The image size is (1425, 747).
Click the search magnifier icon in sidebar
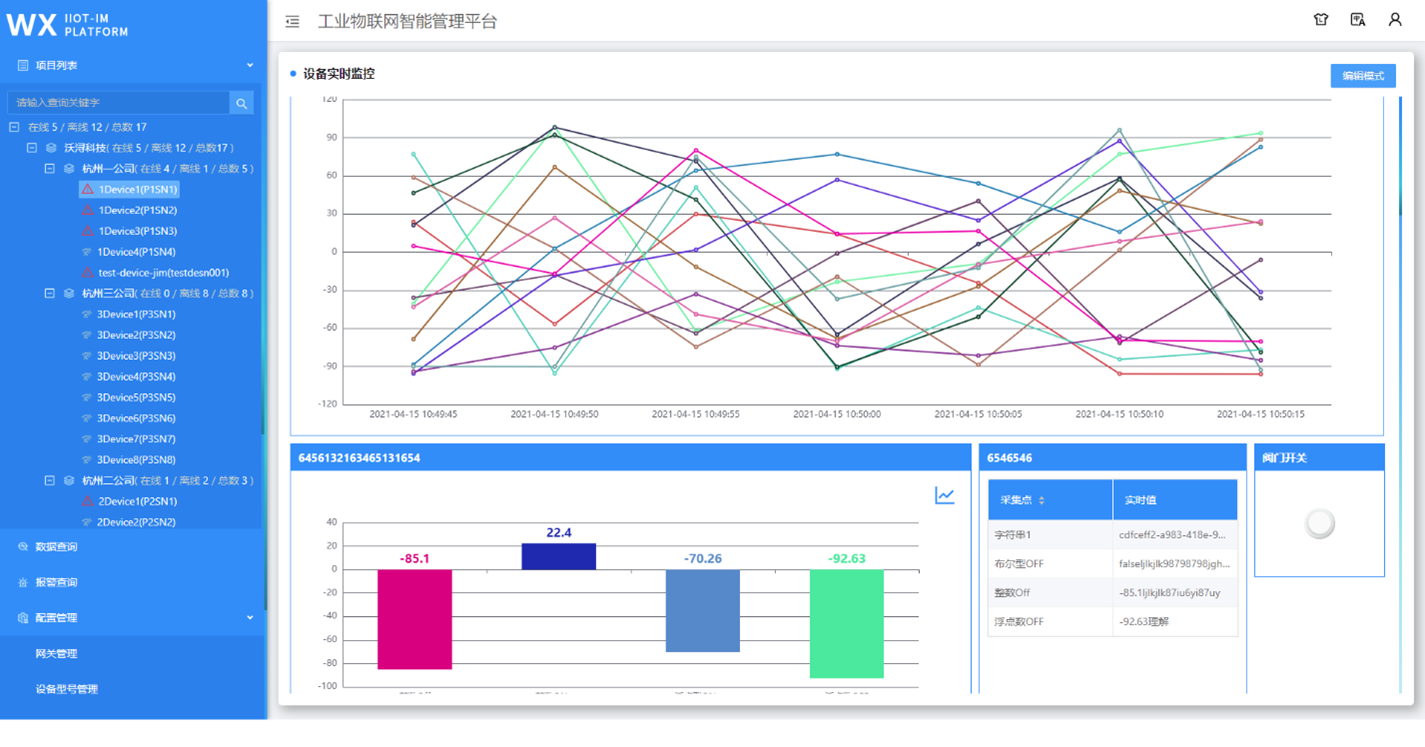click(x=241, y=103)
